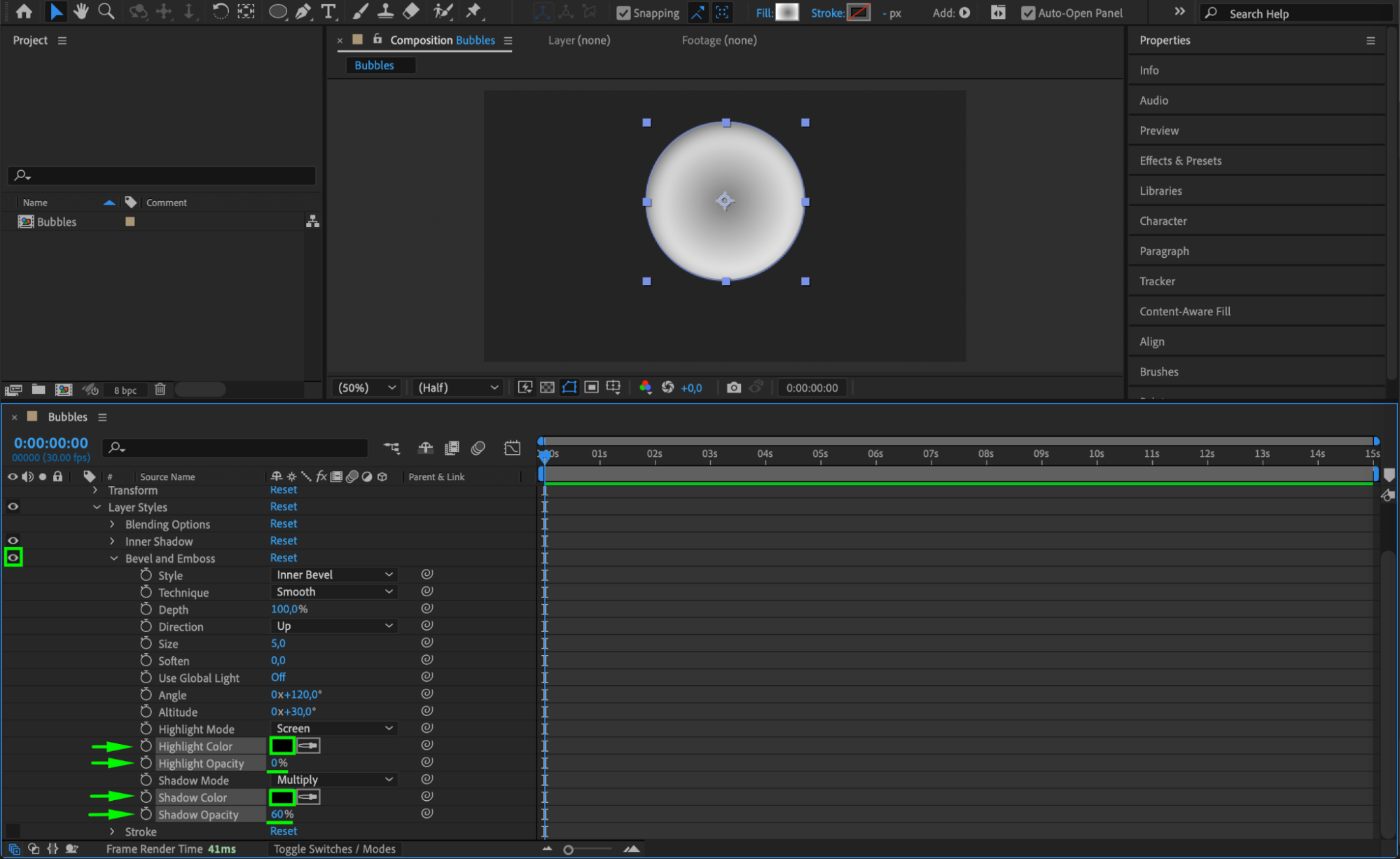
Task: Open the Highlight Mode Screen dropdown
Action: pyautogui.click(x=333, y=729)
